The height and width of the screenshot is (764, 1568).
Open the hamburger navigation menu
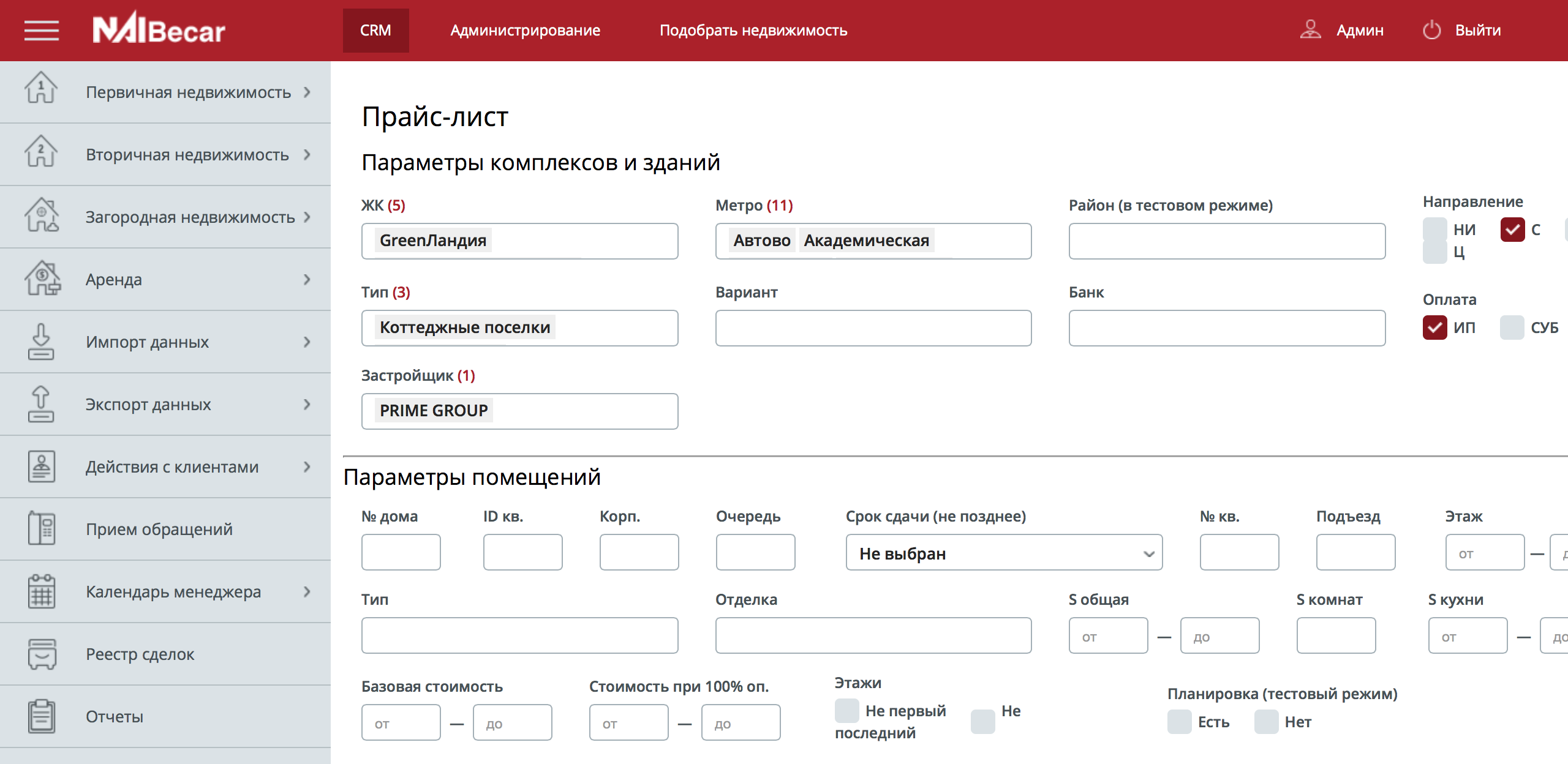[41, 31]
